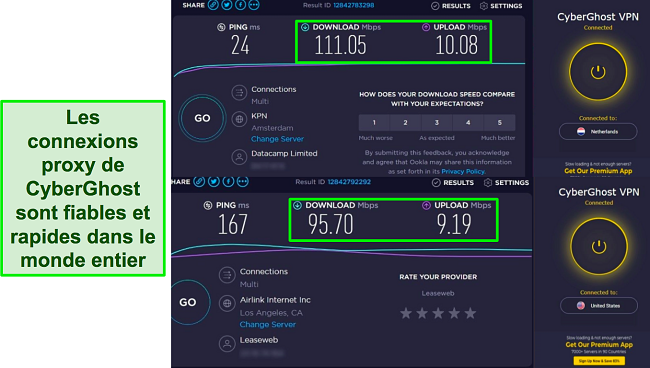Image resolution: width=650 pixels, height=368 pixels.
Task: Rate download speed 5 Much better
Action: (500, 123)
